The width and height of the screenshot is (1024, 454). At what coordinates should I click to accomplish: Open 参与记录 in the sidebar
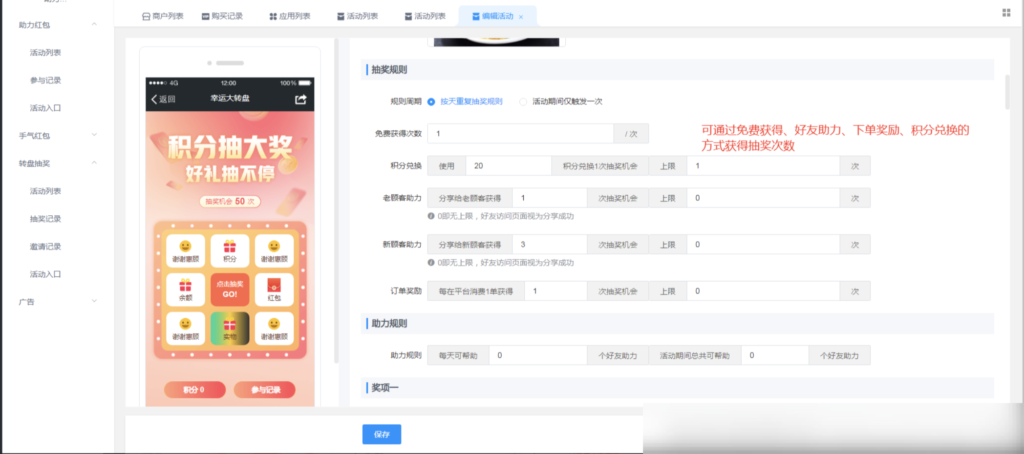point(46,80)
